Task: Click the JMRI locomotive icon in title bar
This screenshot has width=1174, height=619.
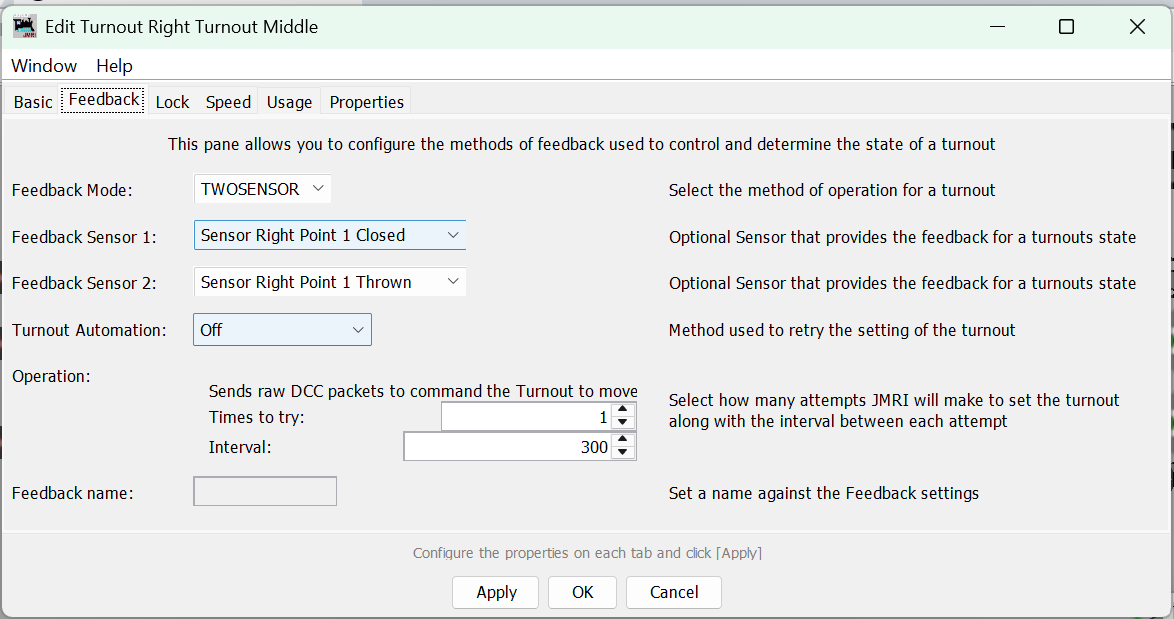Action: coord(25,27)
